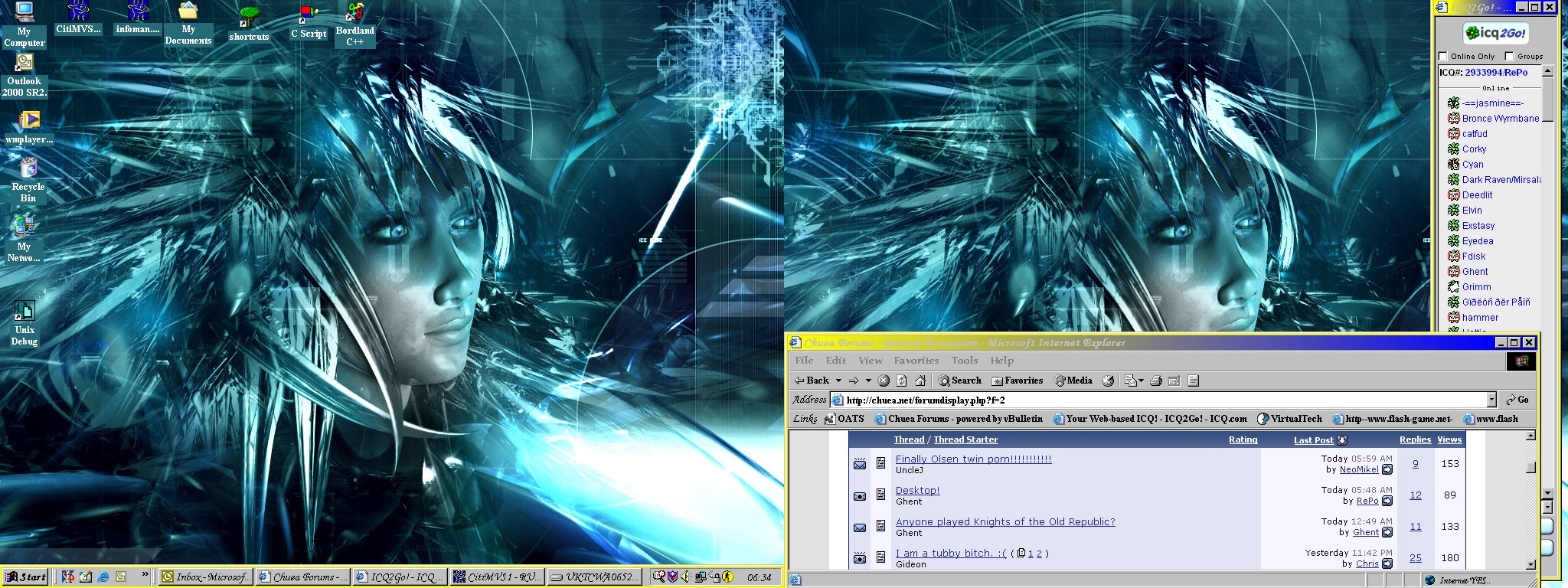Open the Forward button history dropdown
The height and width of the screenshot is (588, 1568).
(x=868, y=381)
